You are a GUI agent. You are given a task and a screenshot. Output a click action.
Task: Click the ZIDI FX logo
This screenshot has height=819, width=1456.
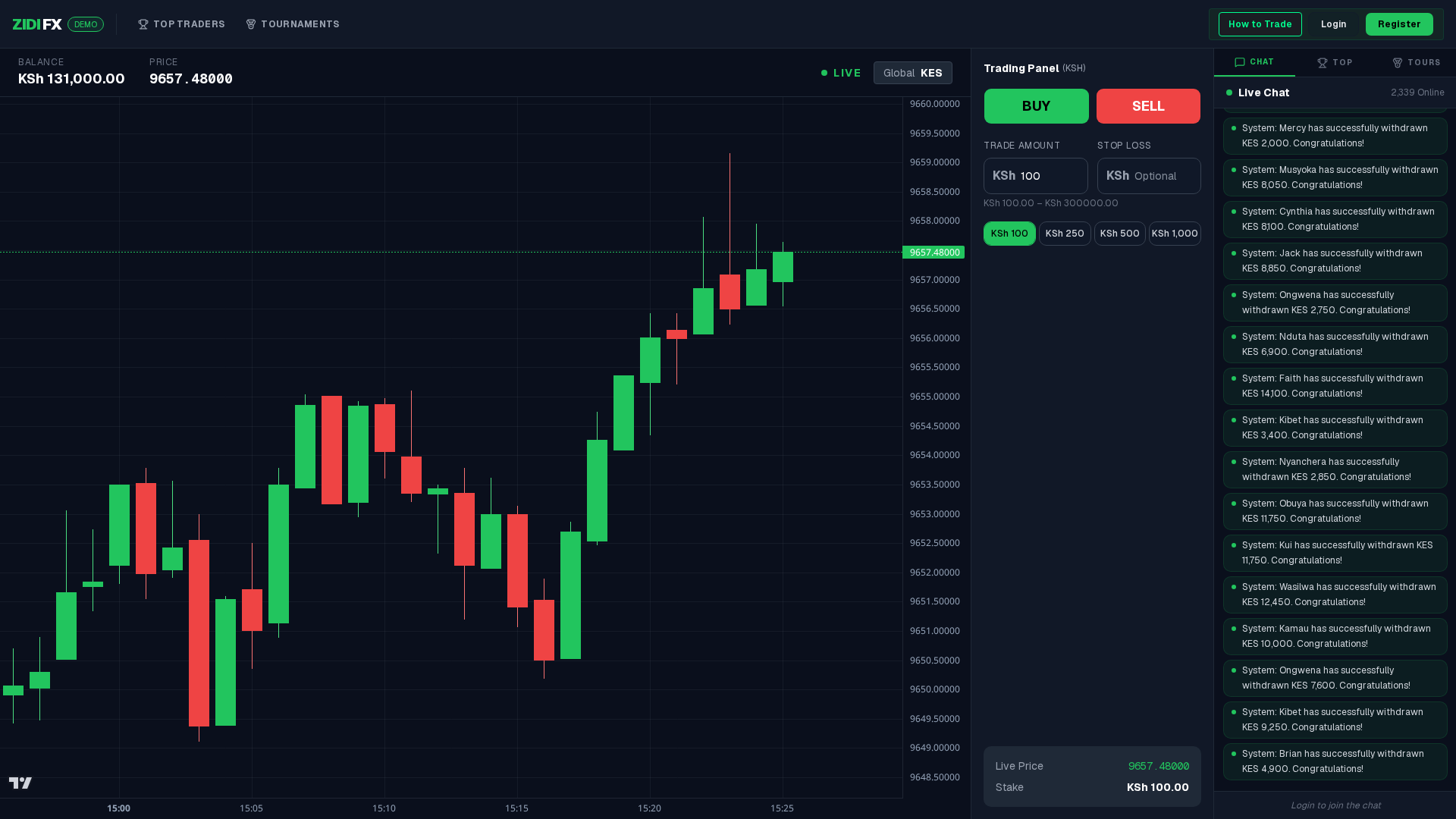(37, 24)
